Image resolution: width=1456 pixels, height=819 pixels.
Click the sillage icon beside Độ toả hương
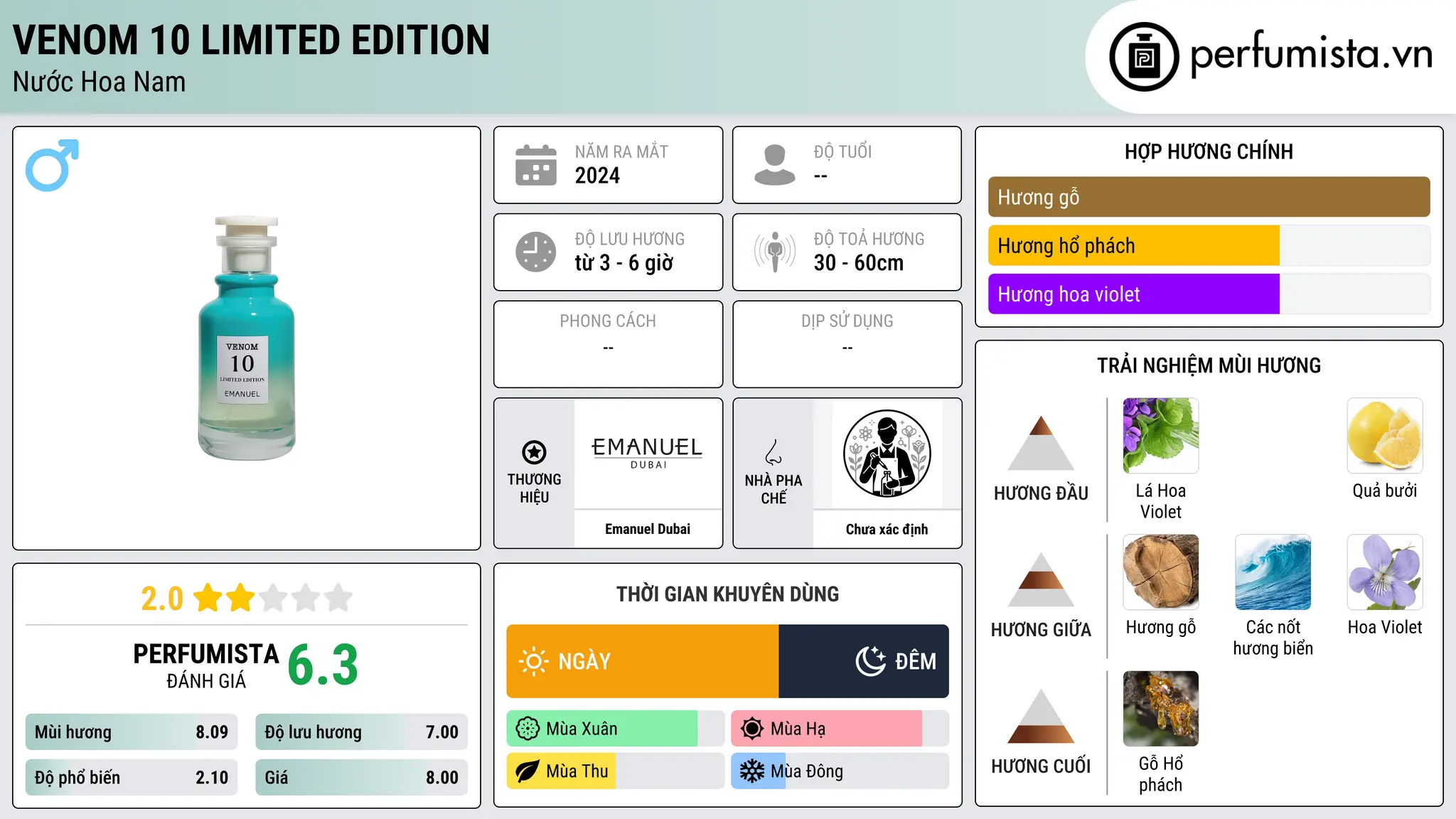[775, 252]
